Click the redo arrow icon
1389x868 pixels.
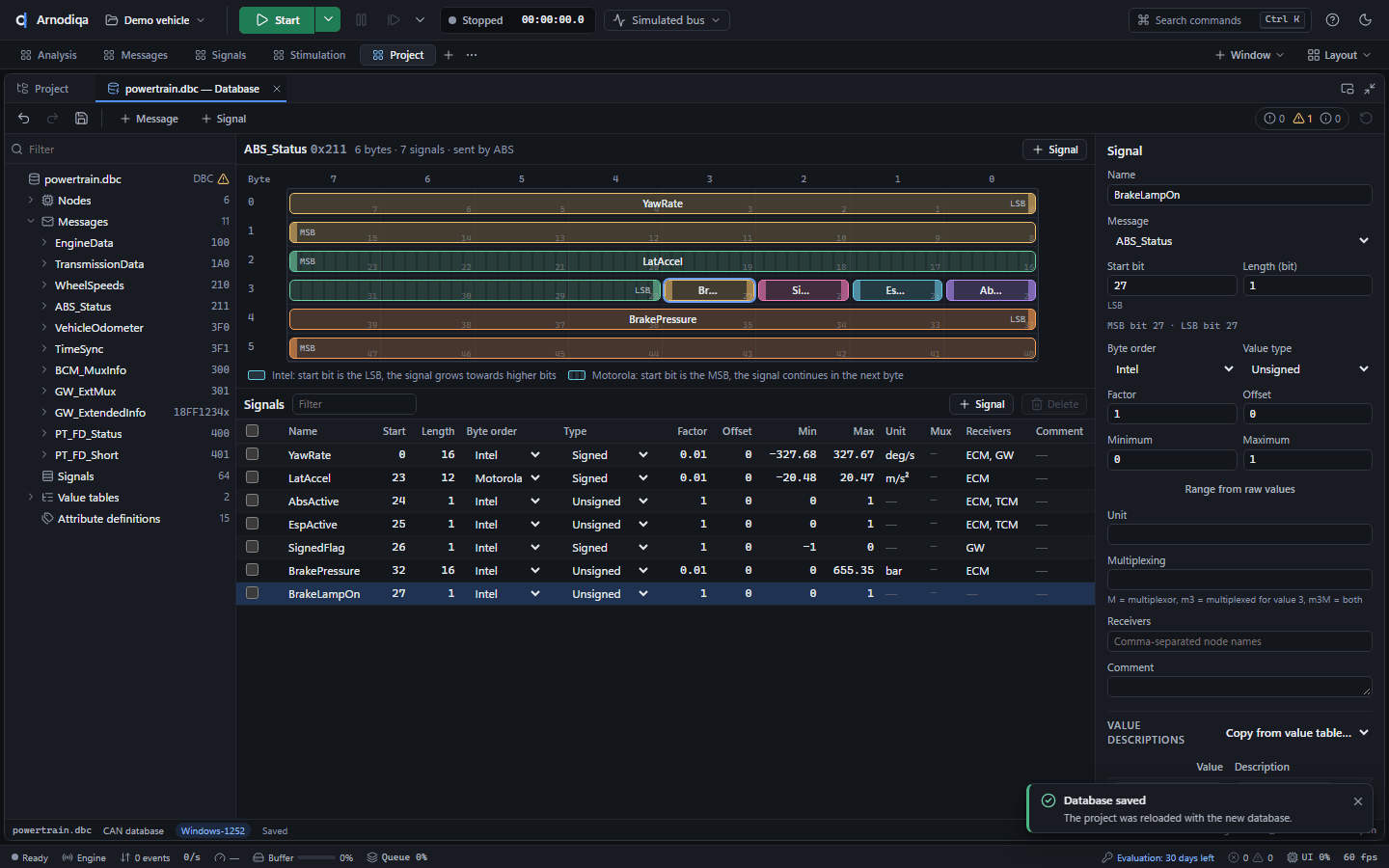(53, 119)
